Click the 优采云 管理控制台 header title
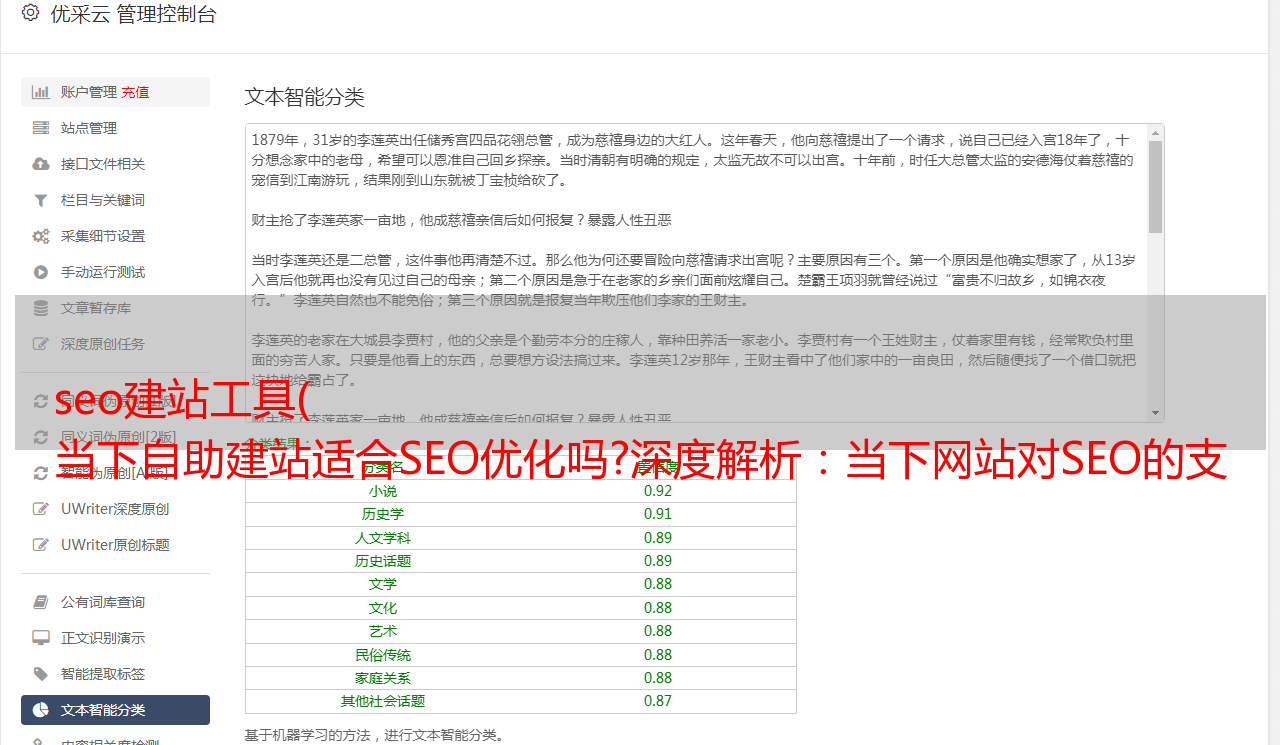 point(133,14)
